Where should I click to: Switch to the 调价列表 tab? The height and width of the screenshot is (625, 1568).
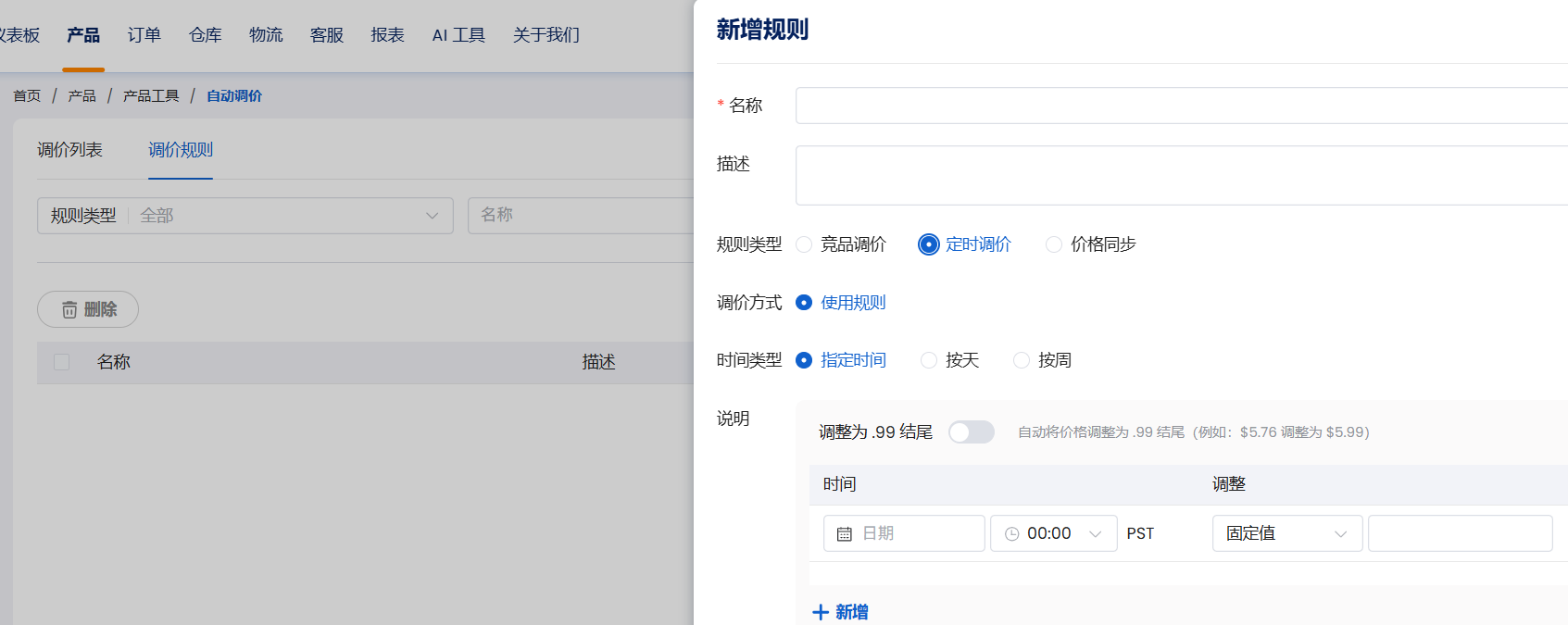tap(69, 150)
